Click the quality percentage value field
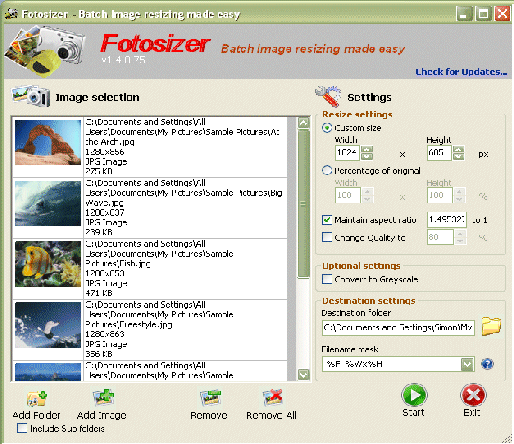This screenshot has height=444, width=514. coord(440,237)
